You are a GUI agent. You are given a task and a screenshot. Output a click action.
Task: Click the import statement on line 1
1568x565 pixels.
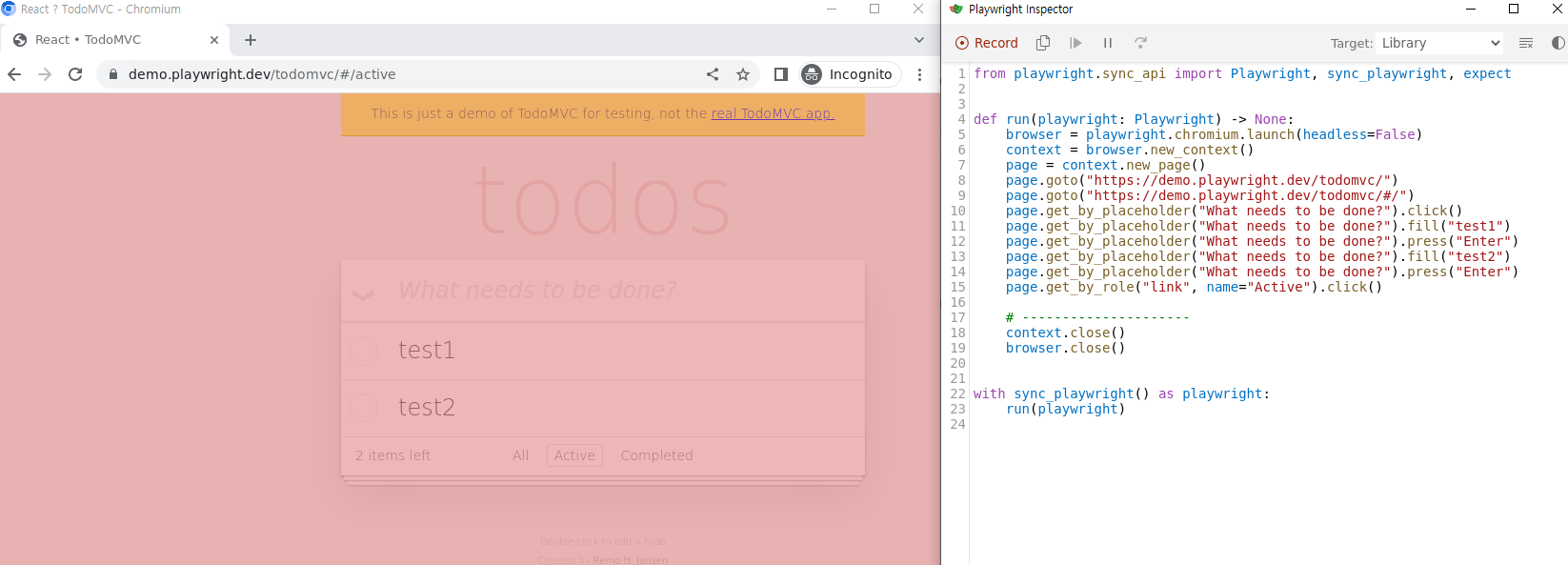click(x=1242, y=73)
